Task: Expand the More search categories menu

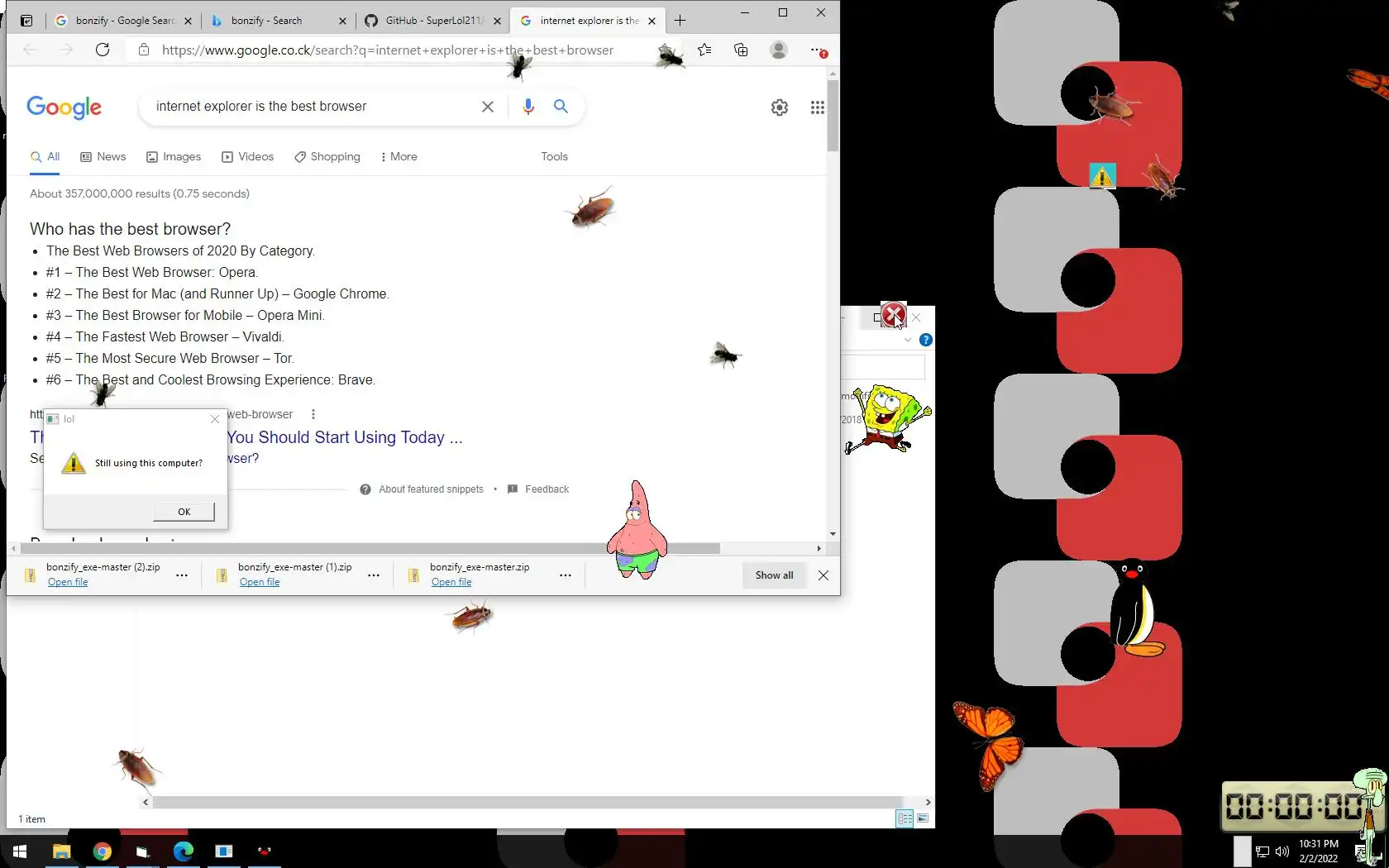Action: pos(399,157)
